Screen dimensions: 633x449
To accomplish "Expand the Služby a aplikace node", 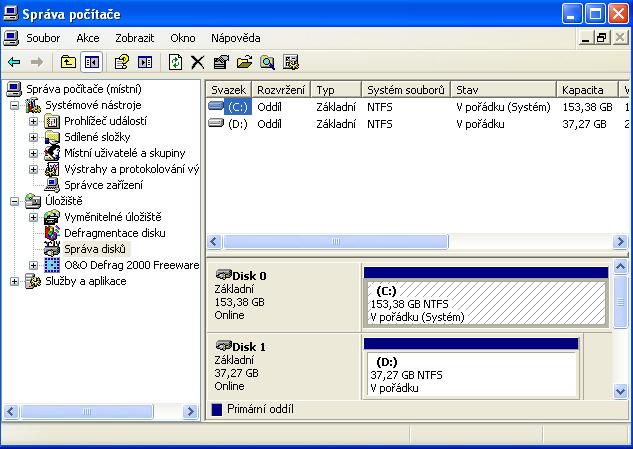I will pyautogui.click(x=14, y=281).
